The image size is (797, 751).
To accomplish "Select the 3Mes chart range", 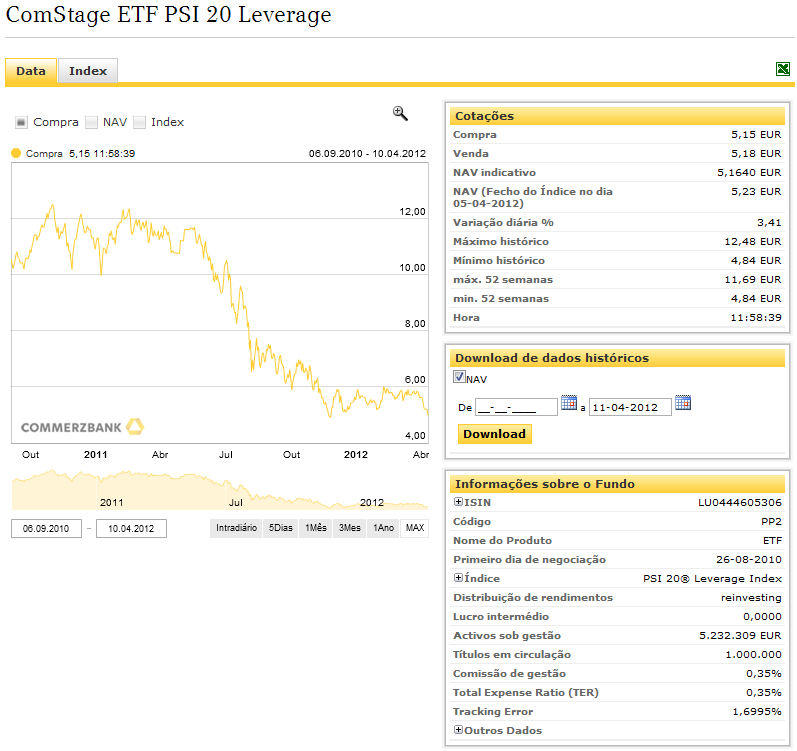I will [350, 528].
